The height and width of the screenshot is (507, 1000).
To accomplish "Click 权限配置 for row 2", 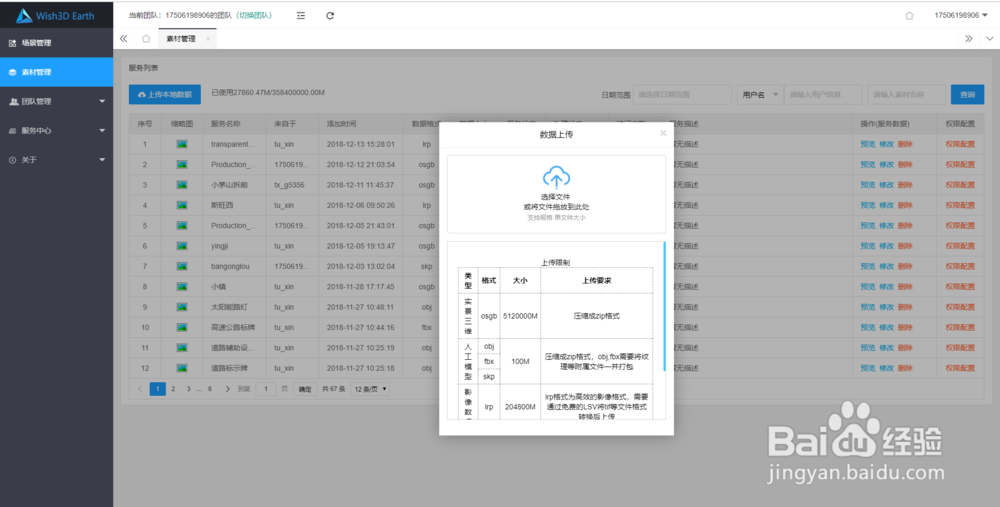I will [x=960, y=165].
